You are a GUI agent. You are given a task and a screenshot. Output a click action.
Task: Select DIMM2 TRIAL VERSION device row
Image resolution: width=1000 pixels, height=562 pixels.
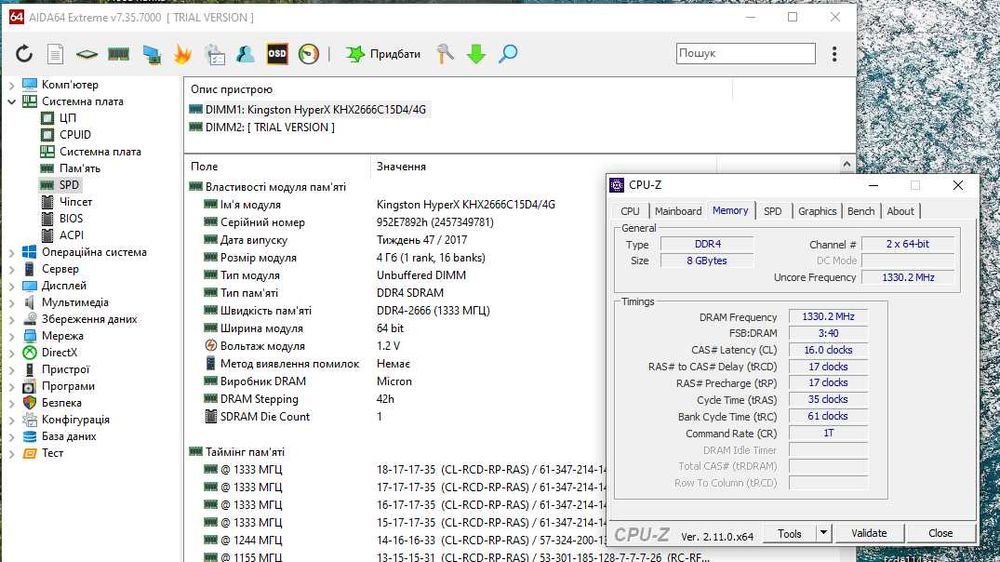pyautogui.click(x=262, y=127)
